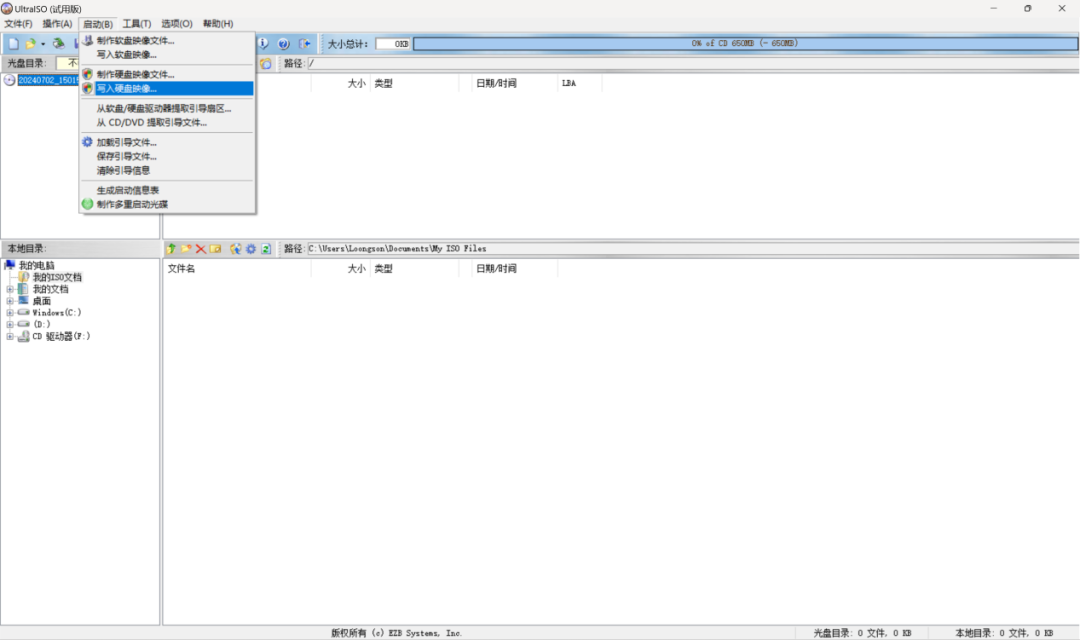Screen dimensions: 1080x640
Task: Click the New folder icon in local toolbar
Action: coord(186,249)
